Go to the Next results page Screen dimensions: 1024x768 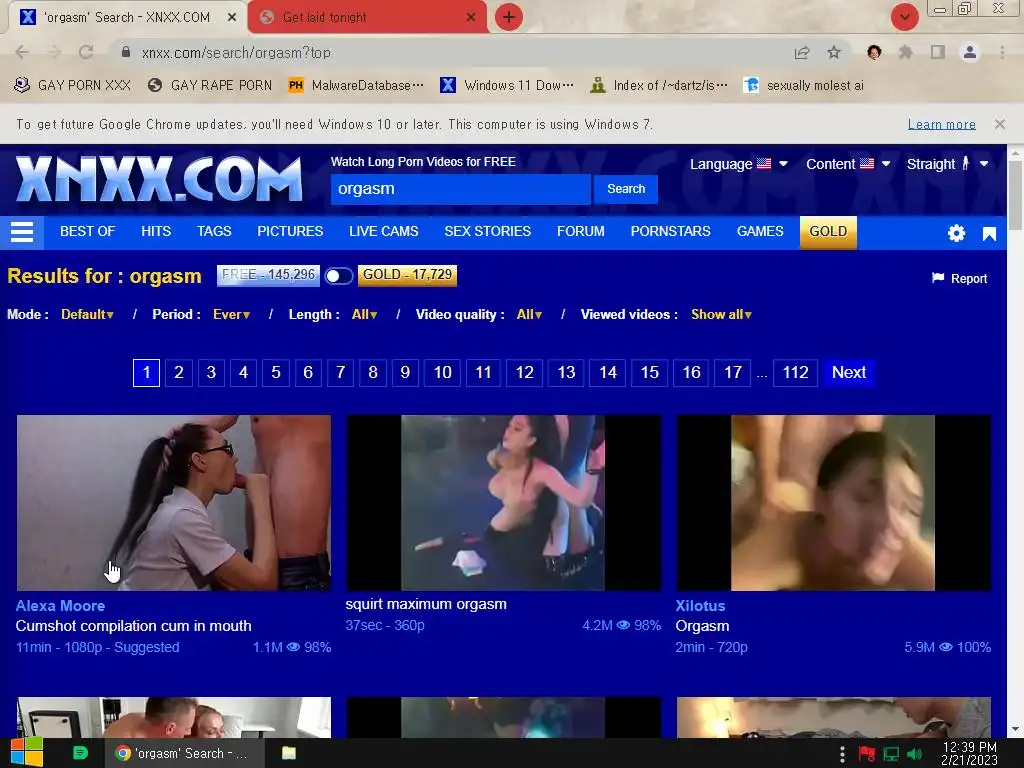tap(848, 372)
